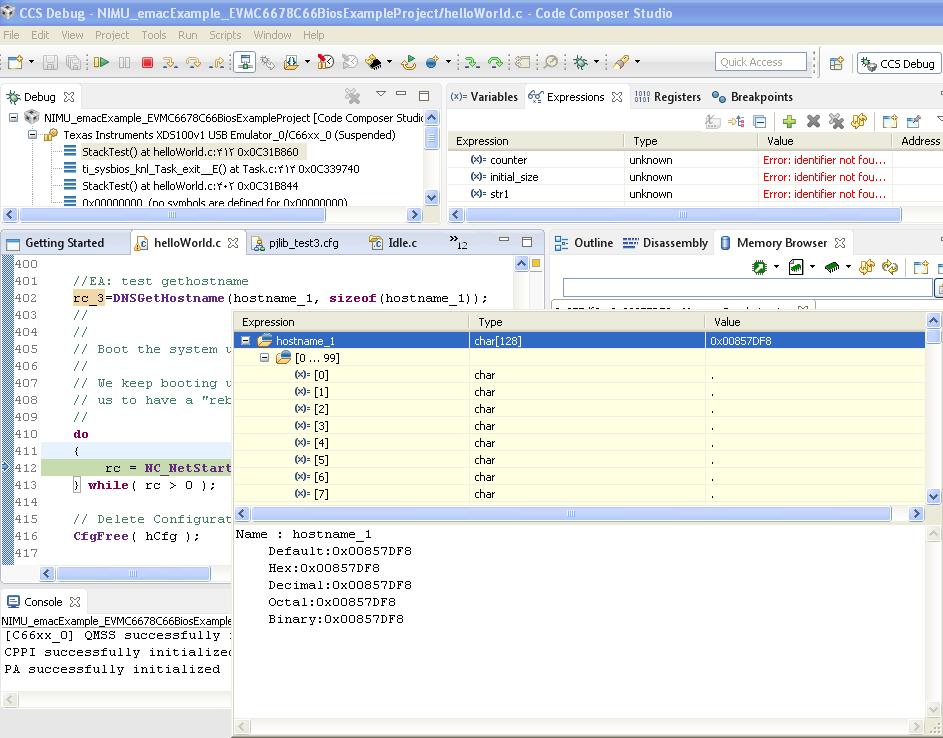
Task: Switch to the Disassembly tab
Action: click(665, 243)
